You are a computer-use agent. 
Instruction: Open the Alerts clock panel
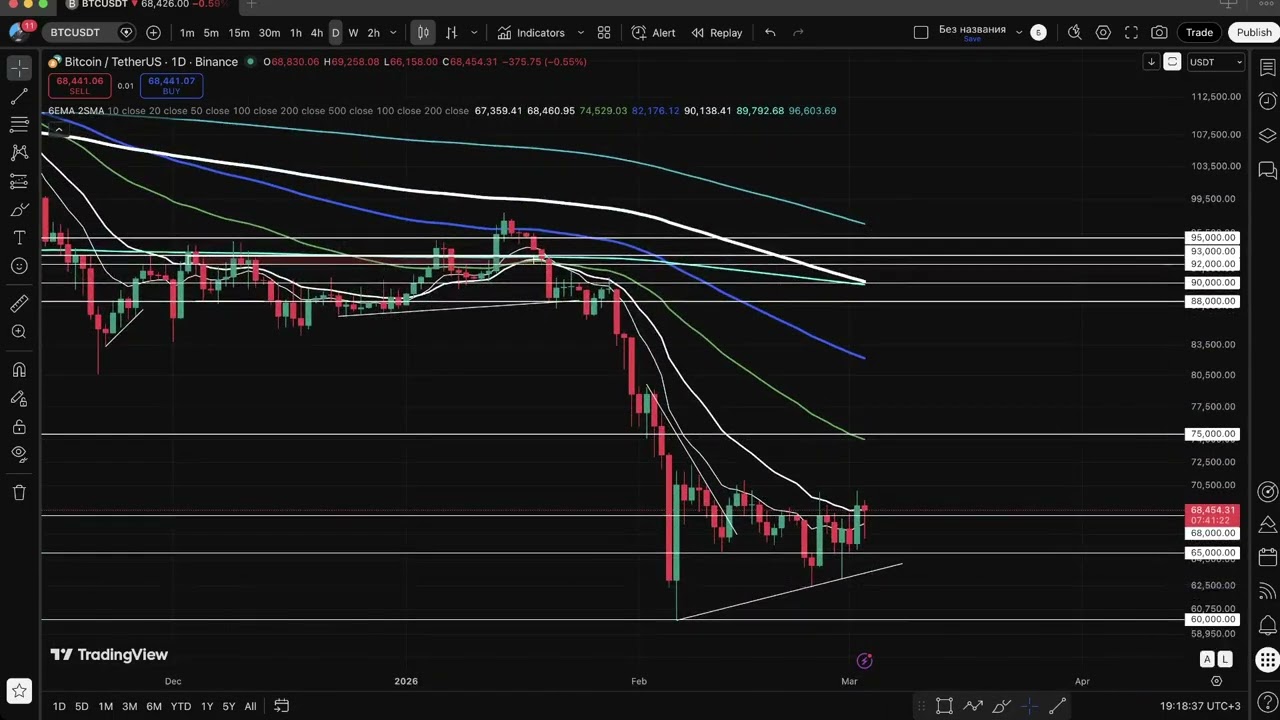pos(1267,101)
